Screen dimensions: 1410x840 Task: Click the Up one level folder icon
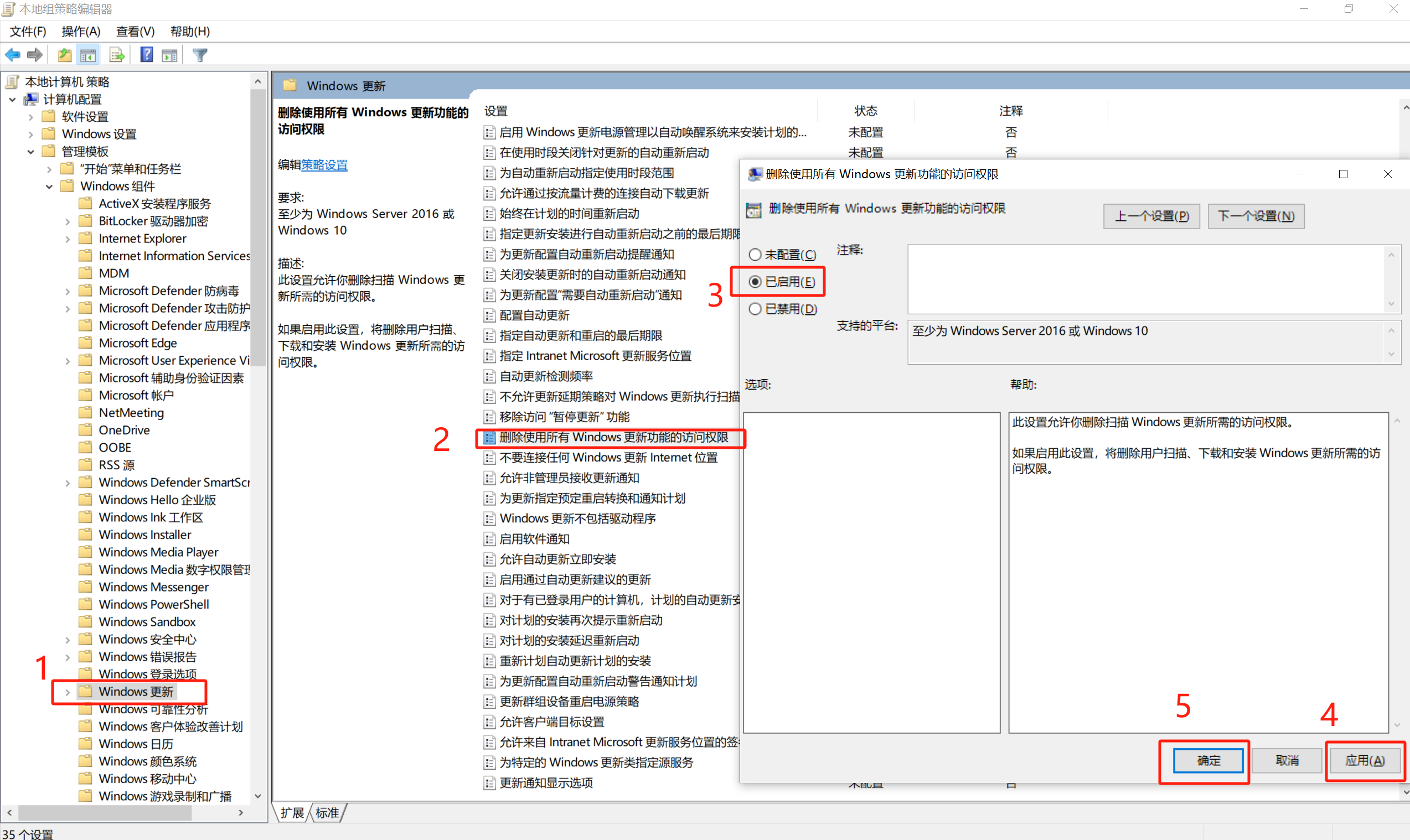tap(65, 55)
